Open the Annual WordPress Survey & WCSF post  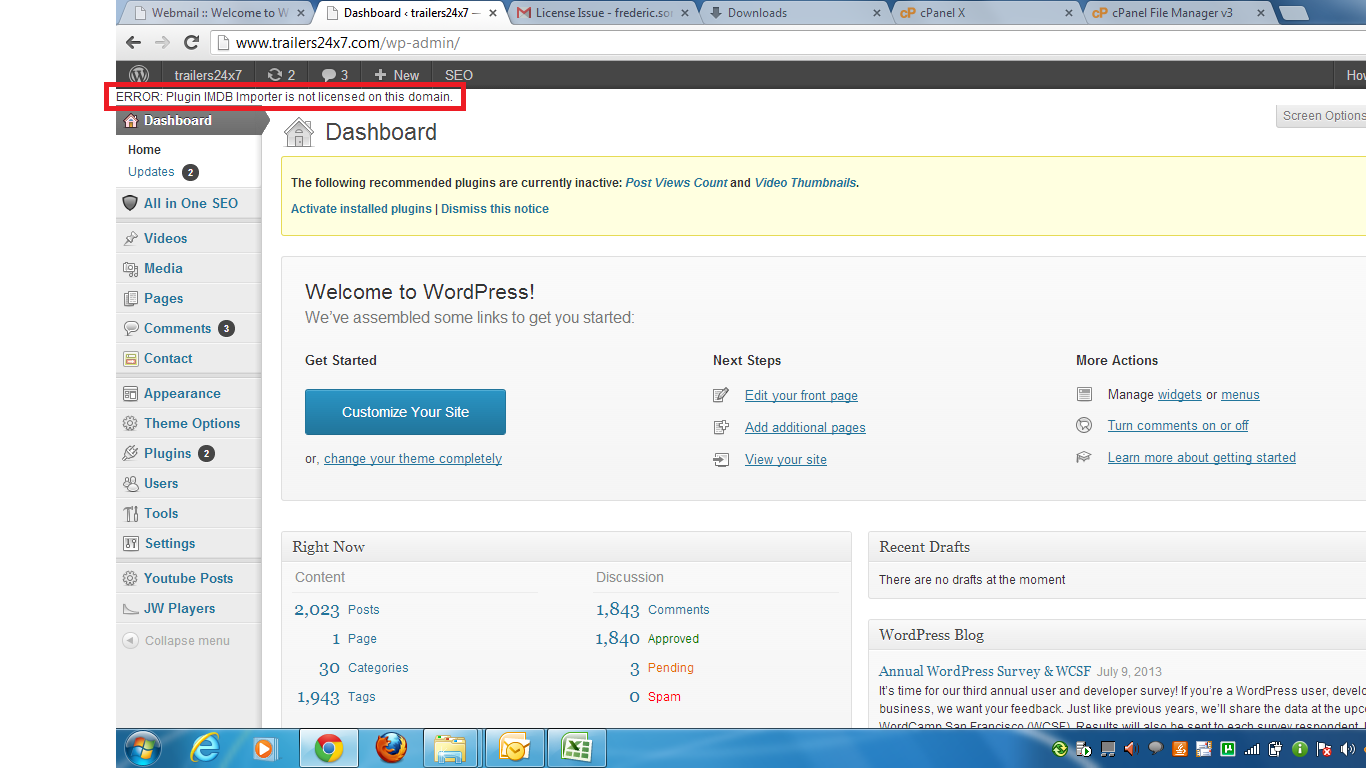click(985, 671)
